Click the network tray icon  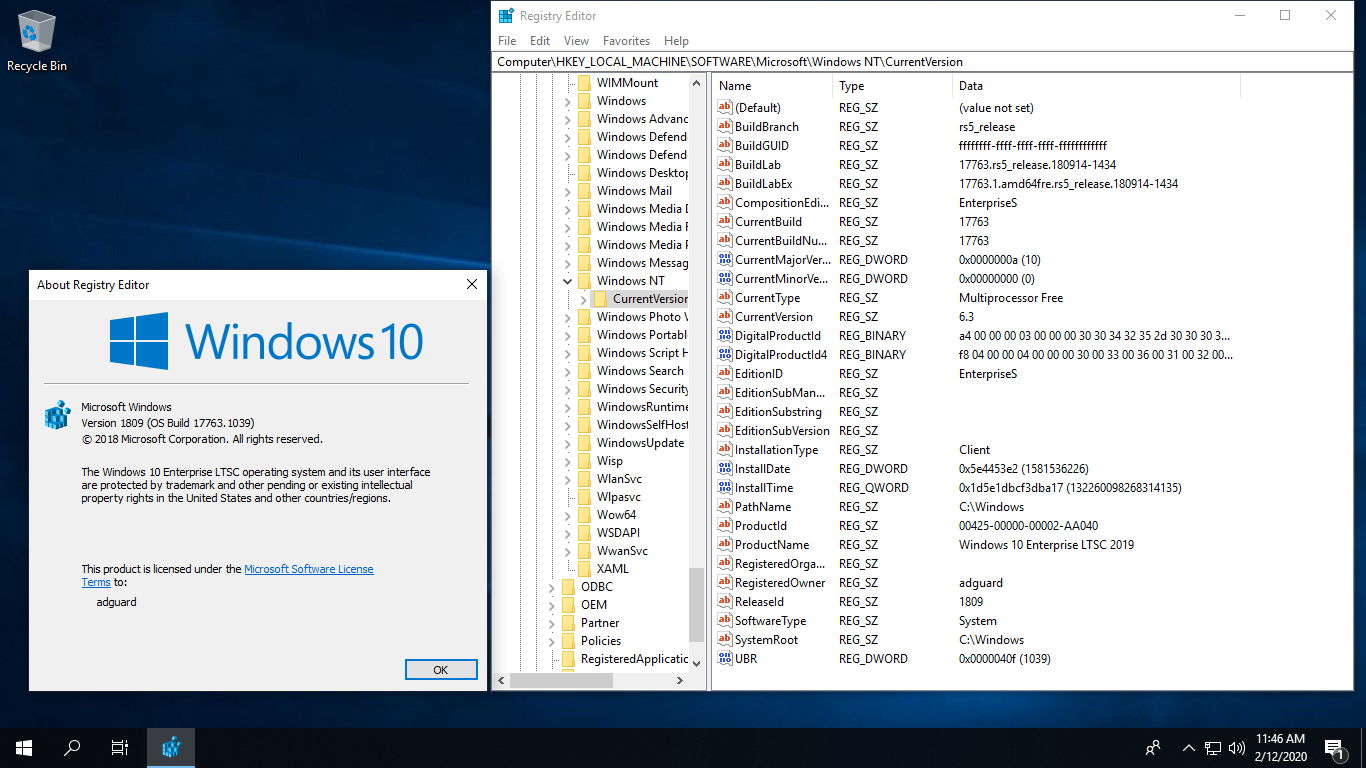(1213, 747)
